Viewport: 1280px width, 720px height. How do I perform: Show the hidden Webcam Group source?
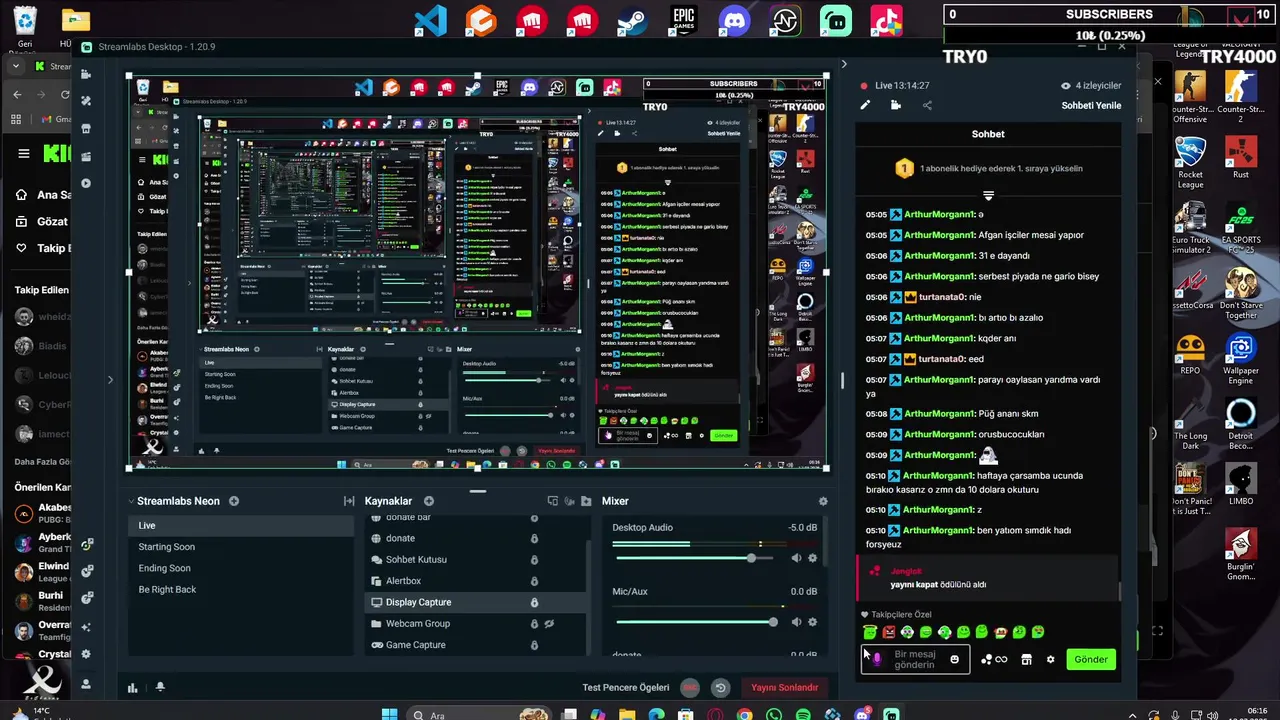pyautogui.click(x=549, y=624)
